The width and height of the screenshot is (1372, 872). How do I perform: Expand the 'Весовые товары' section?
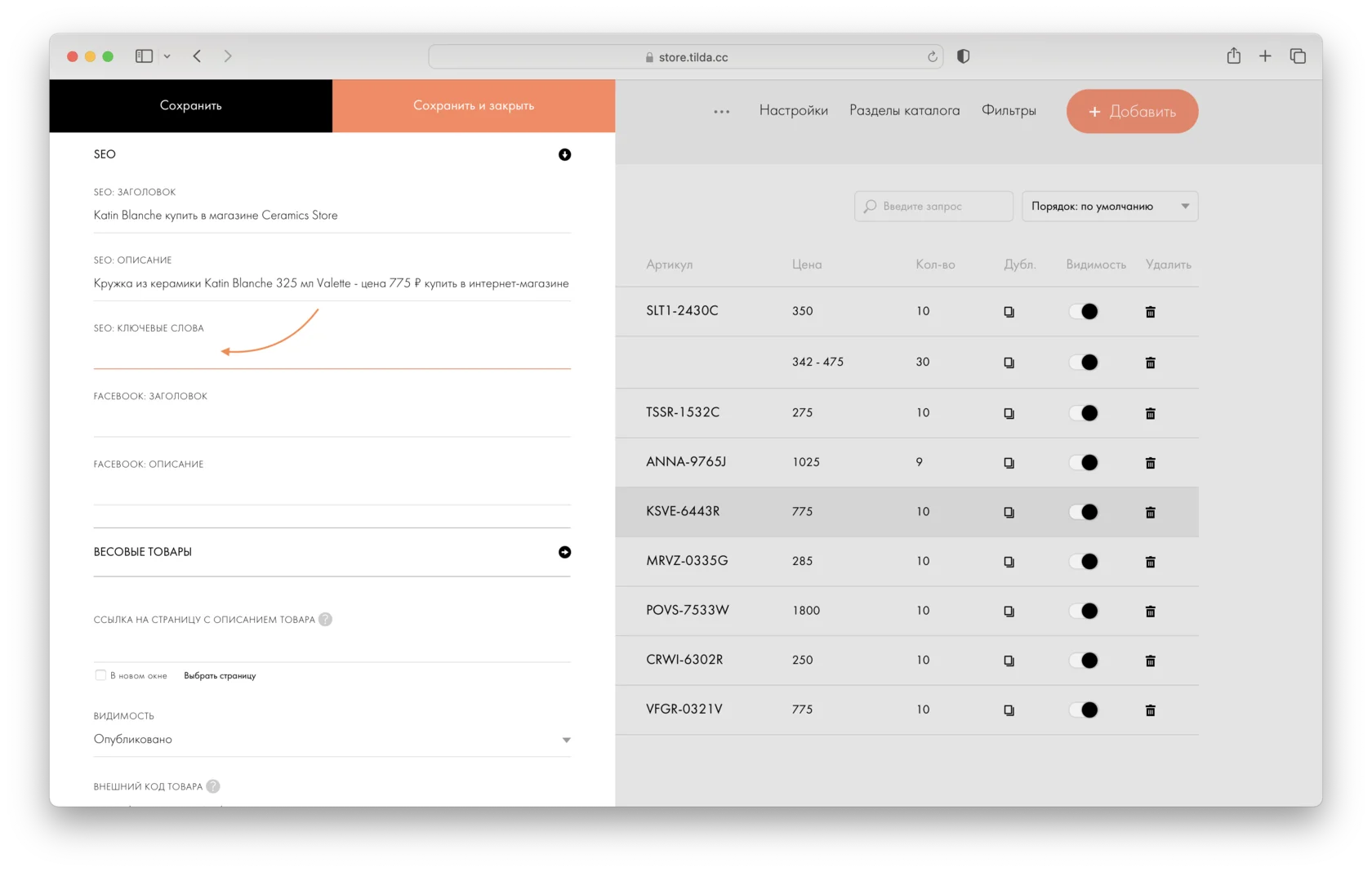564,553
